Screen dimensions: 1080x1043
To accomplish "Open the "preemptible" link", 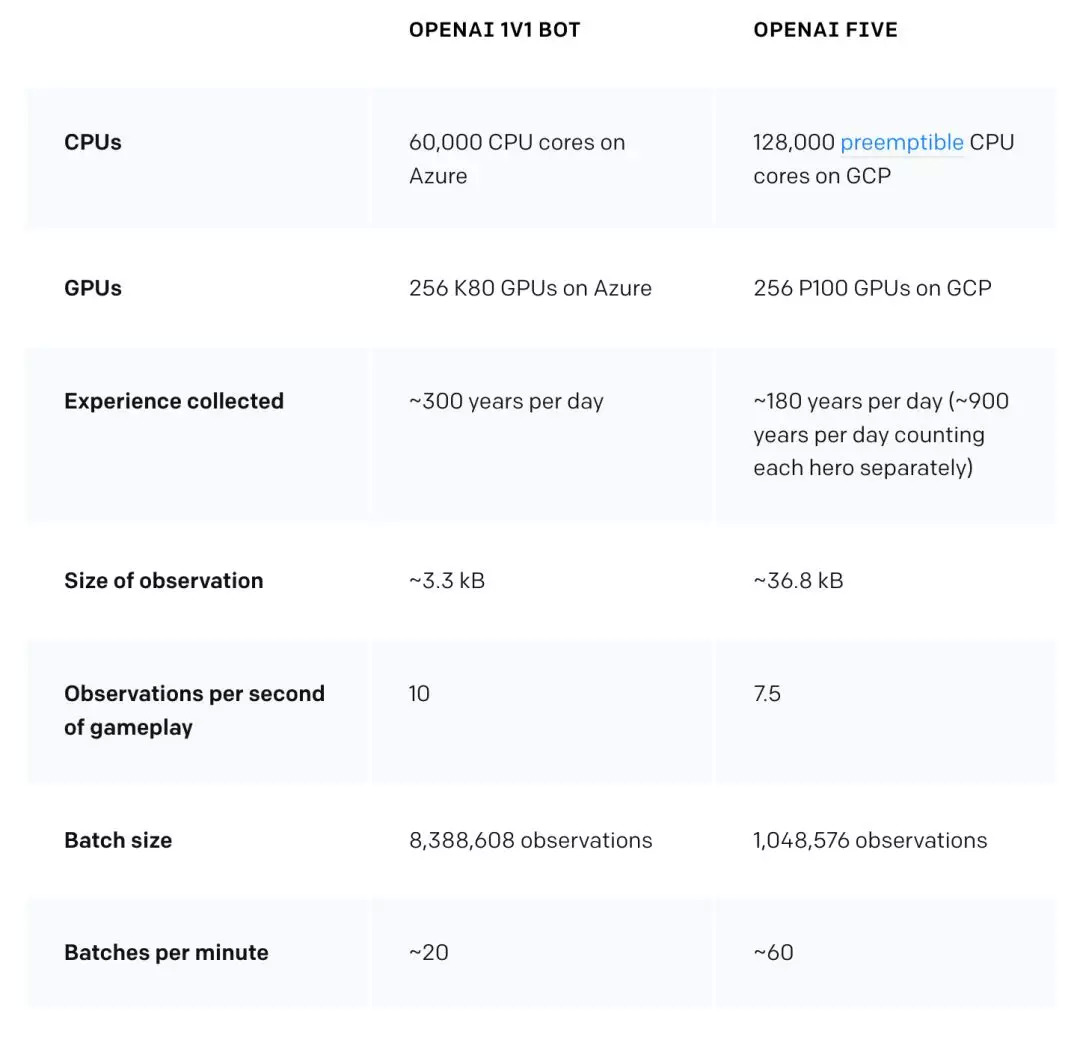I will tap(901, 142).
